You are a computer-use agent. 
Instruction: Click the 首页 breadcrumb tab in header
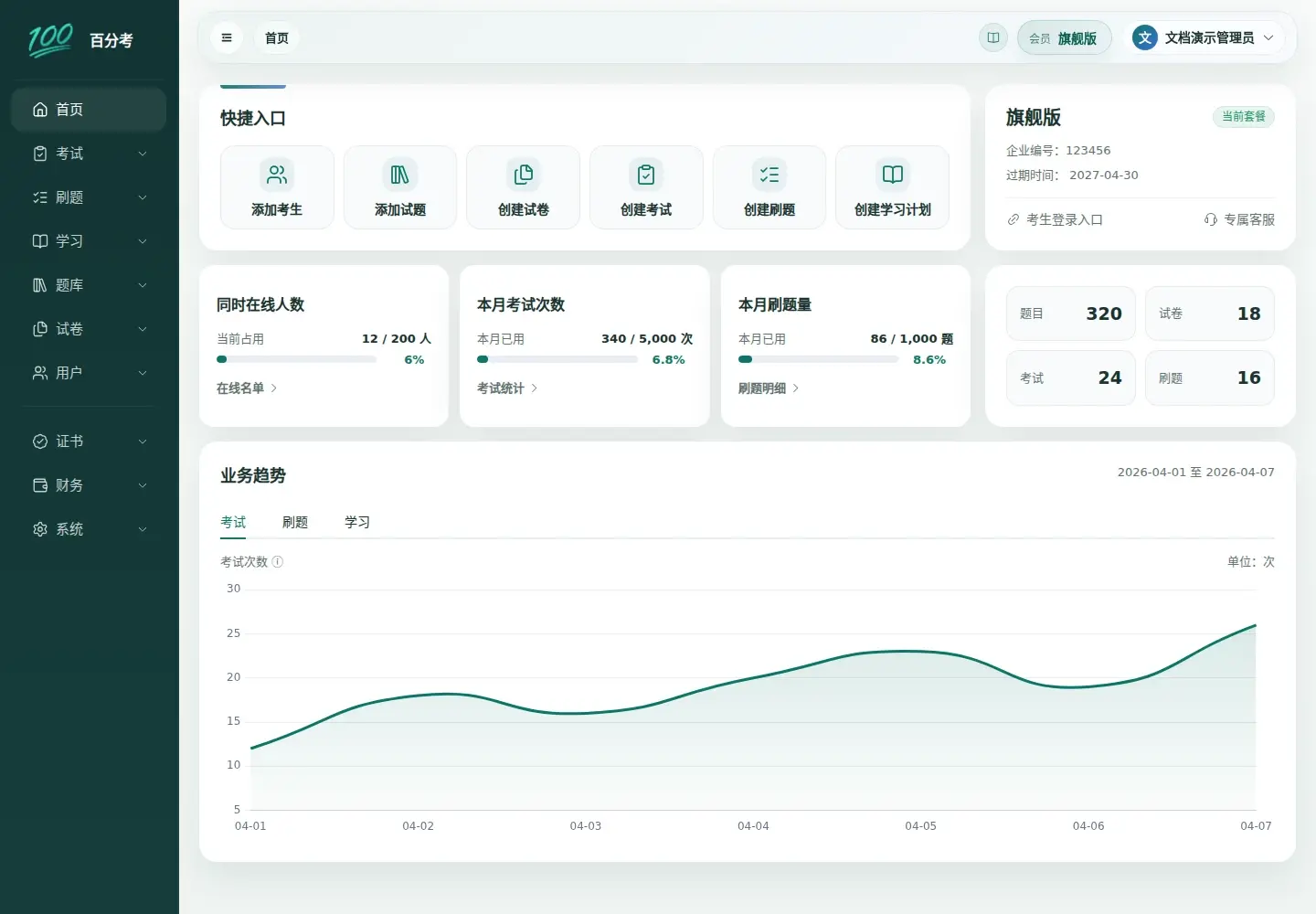(x=277, y=37)
